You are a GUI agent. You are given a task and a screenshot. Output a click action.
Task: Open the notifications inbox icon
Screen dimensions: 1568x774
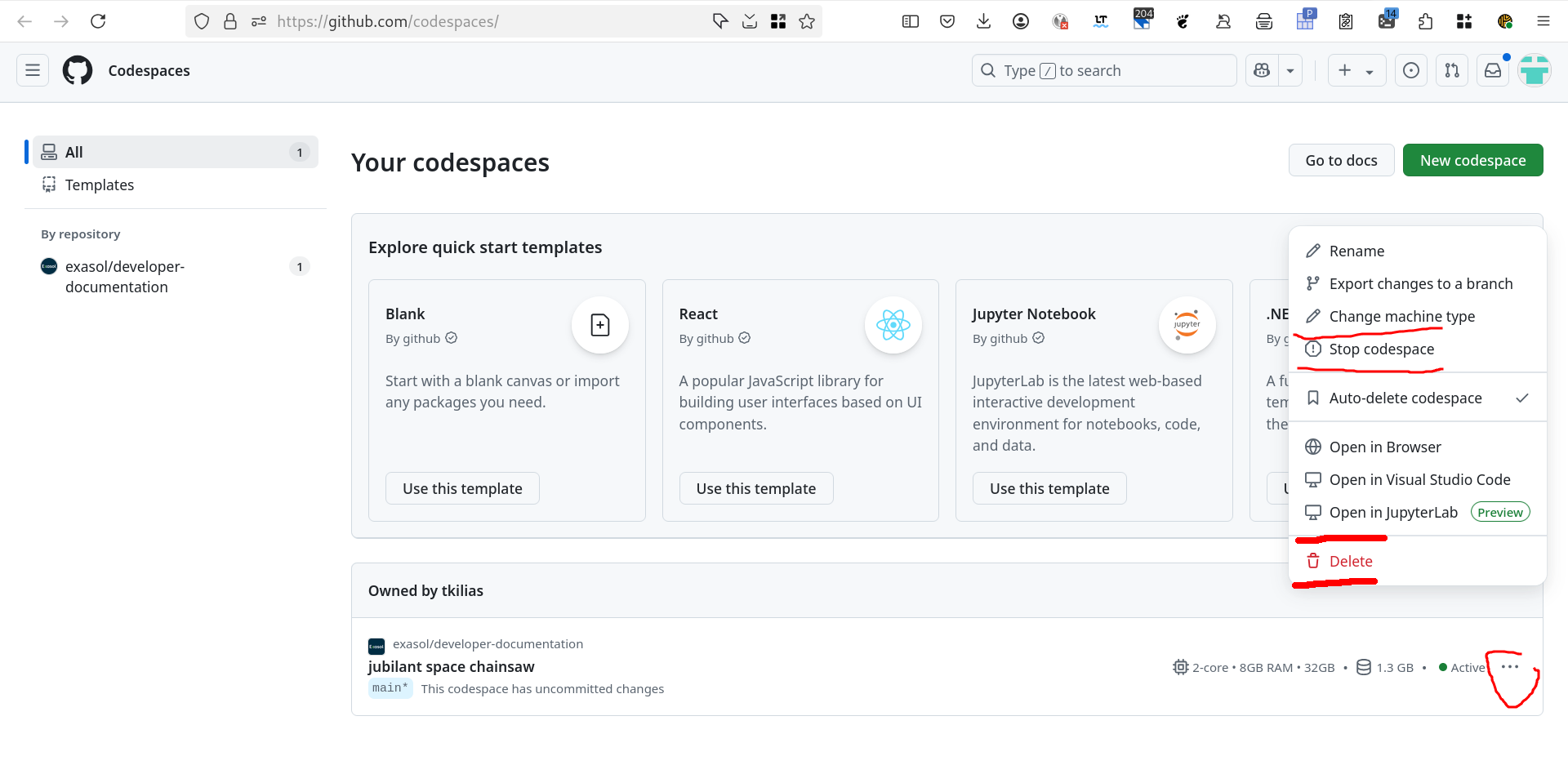(x=1492, y=70)
